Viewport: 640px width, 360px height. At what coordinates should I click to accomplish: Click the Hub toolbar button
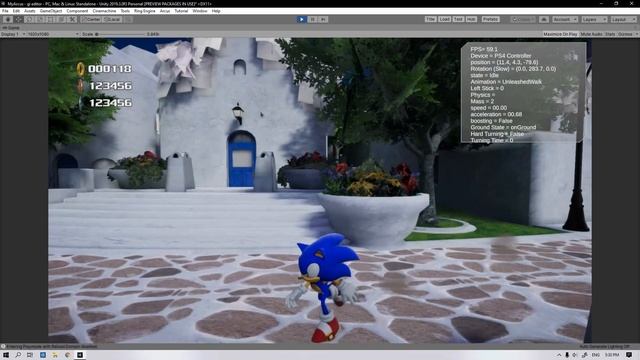(471, 19)
